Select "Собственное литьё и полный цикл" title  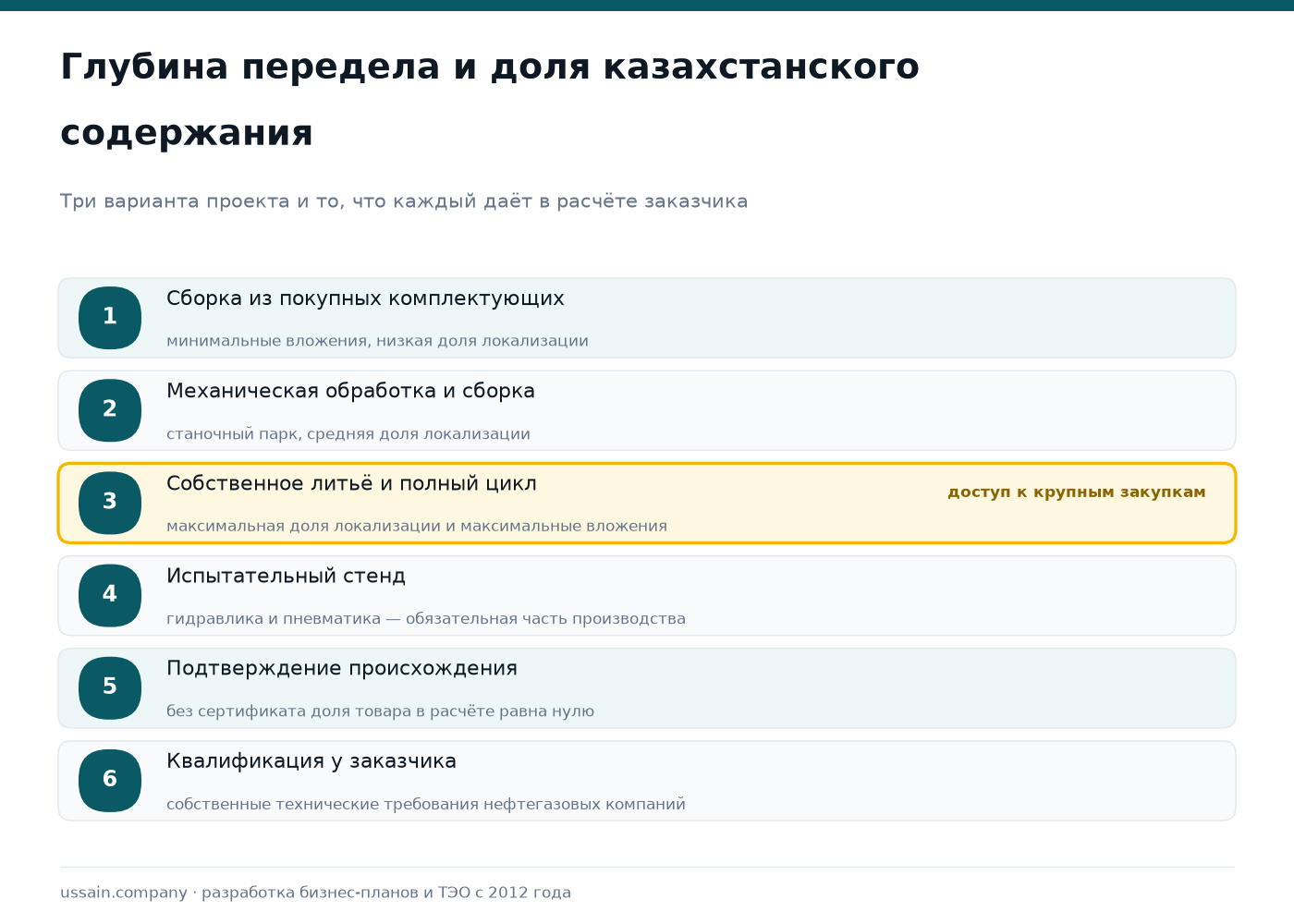[351, 483]
